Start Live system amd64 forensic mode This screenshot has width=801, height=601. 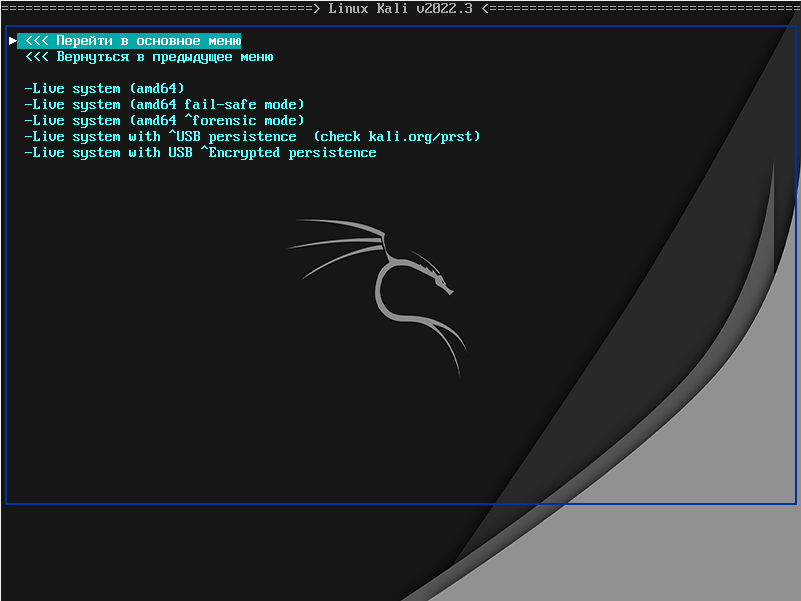point(164,121)
